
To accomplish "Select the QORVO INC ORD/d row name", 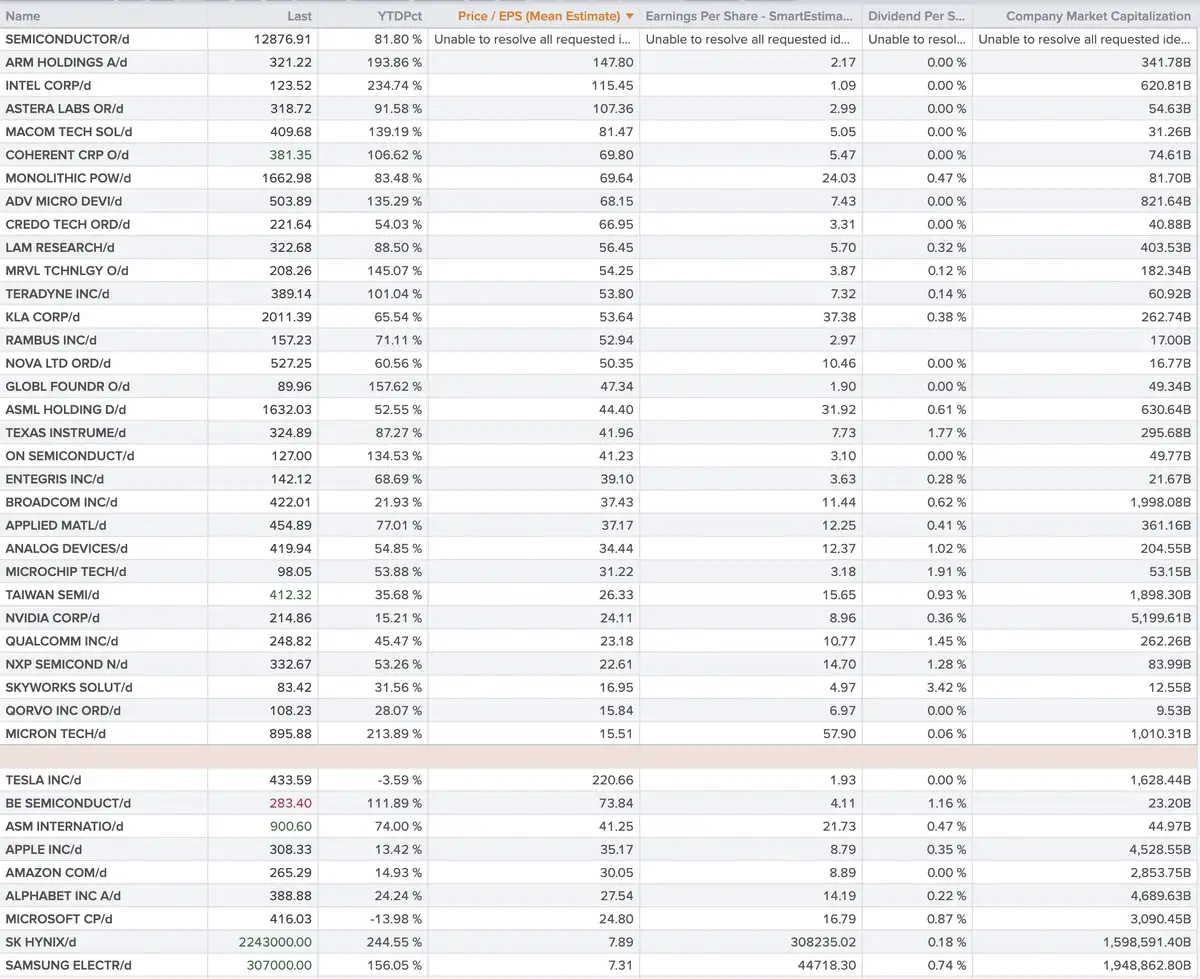I will tap(63, 711).
